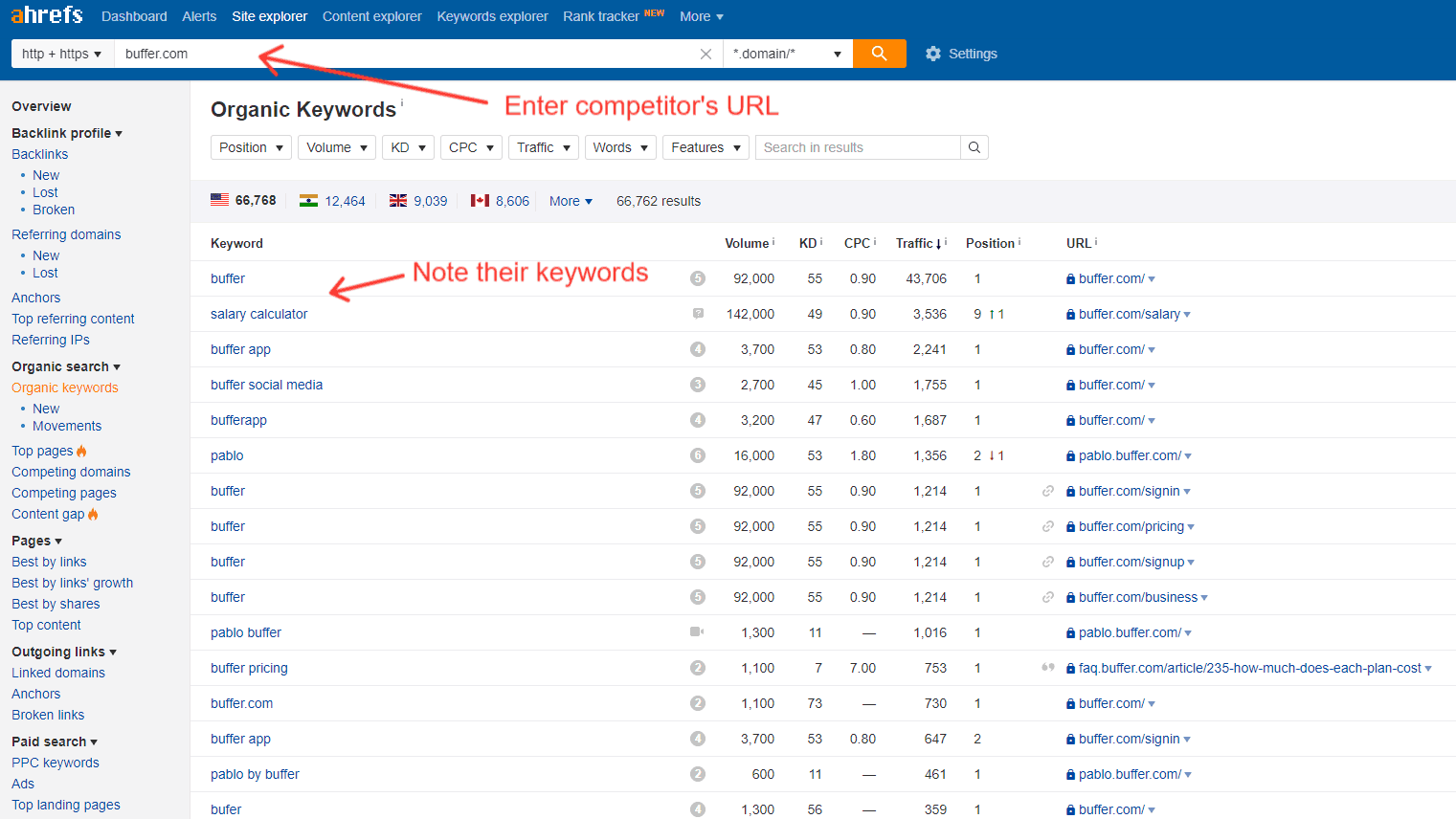The image size is (1456, 819).
Task: Click the Ahrefs logo
Action: pyautogui.click(x=47, y=15)
